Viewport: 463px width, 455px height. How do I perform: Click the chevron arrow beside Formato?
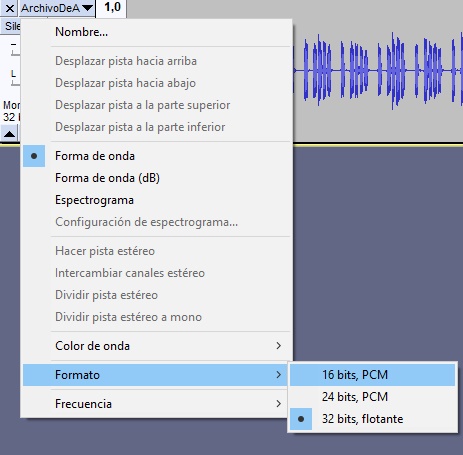tap(279, 375)
